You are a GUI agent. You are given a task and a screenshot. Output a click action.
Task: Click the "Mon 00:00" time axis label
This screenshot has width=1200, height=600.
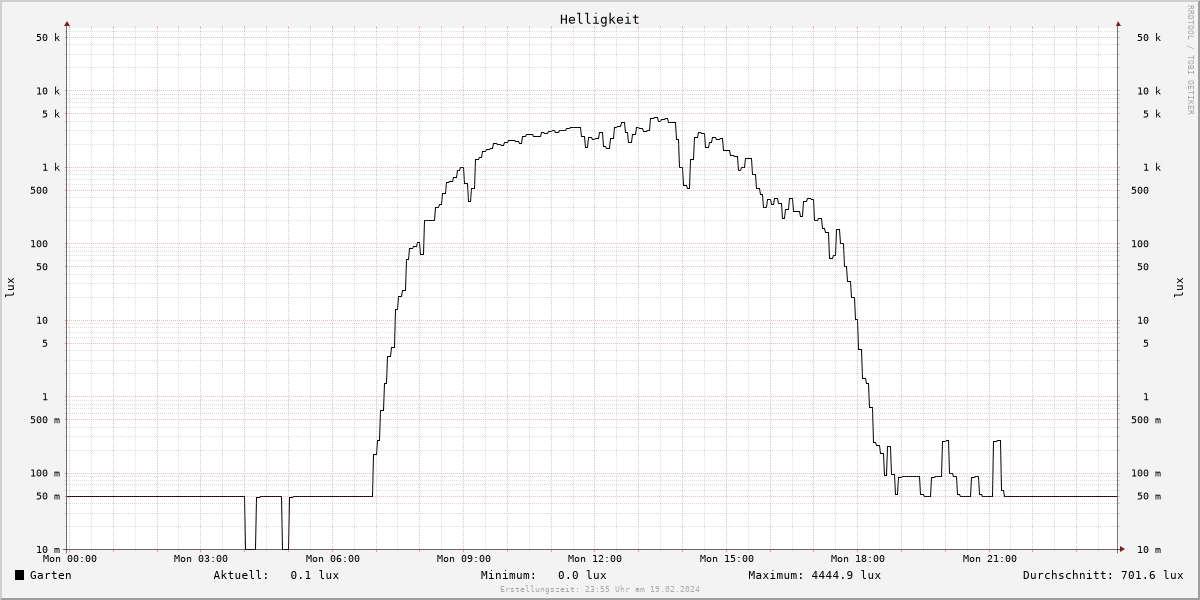pos(70,559)
